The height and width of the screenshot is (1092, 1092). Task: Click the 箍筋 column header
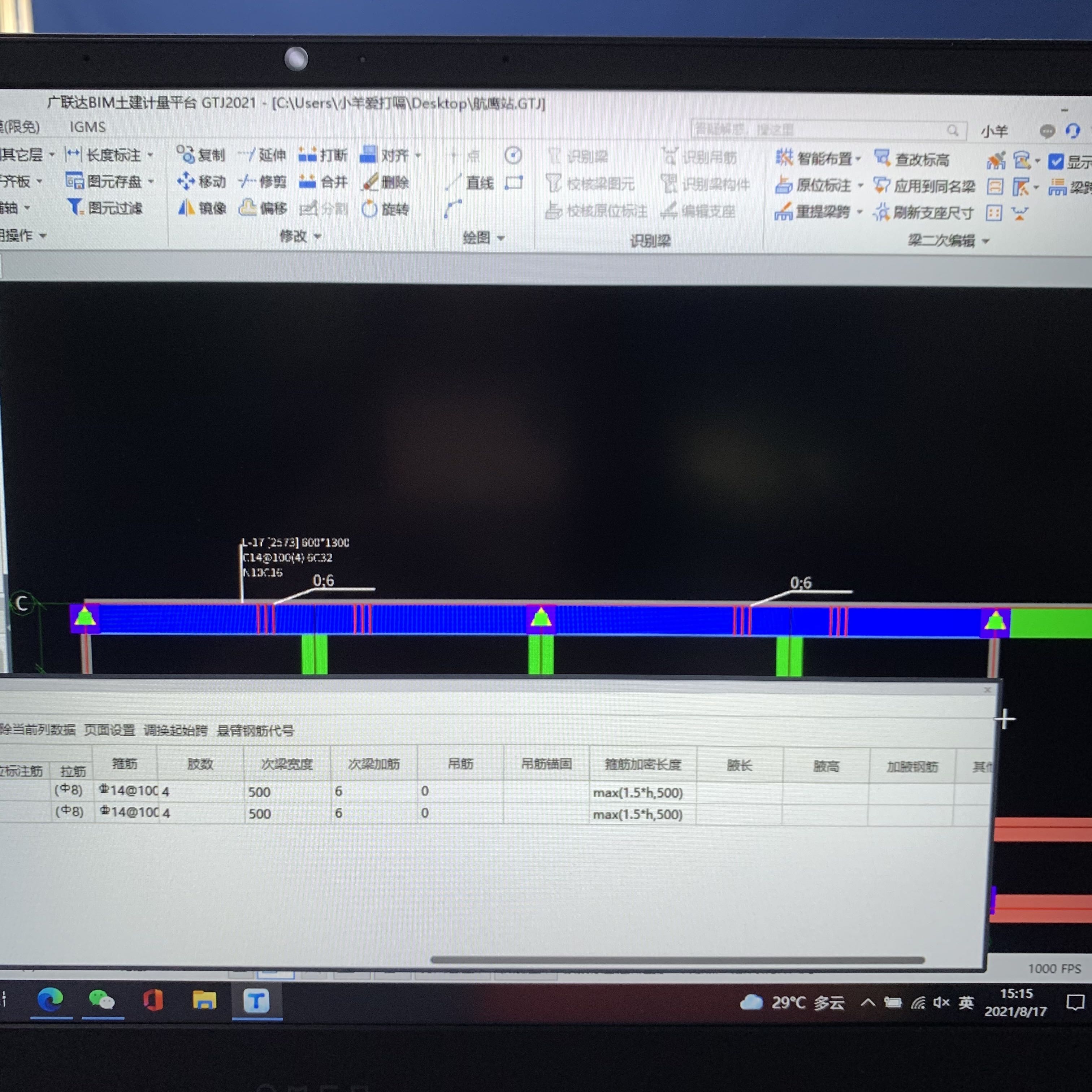pos(125,764)
